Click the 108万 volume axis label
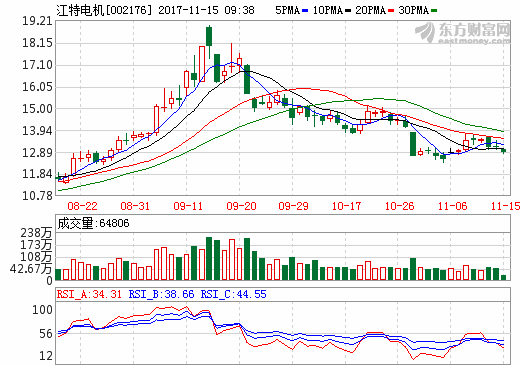This screenshot has width=520, height=365. point(36,257)
